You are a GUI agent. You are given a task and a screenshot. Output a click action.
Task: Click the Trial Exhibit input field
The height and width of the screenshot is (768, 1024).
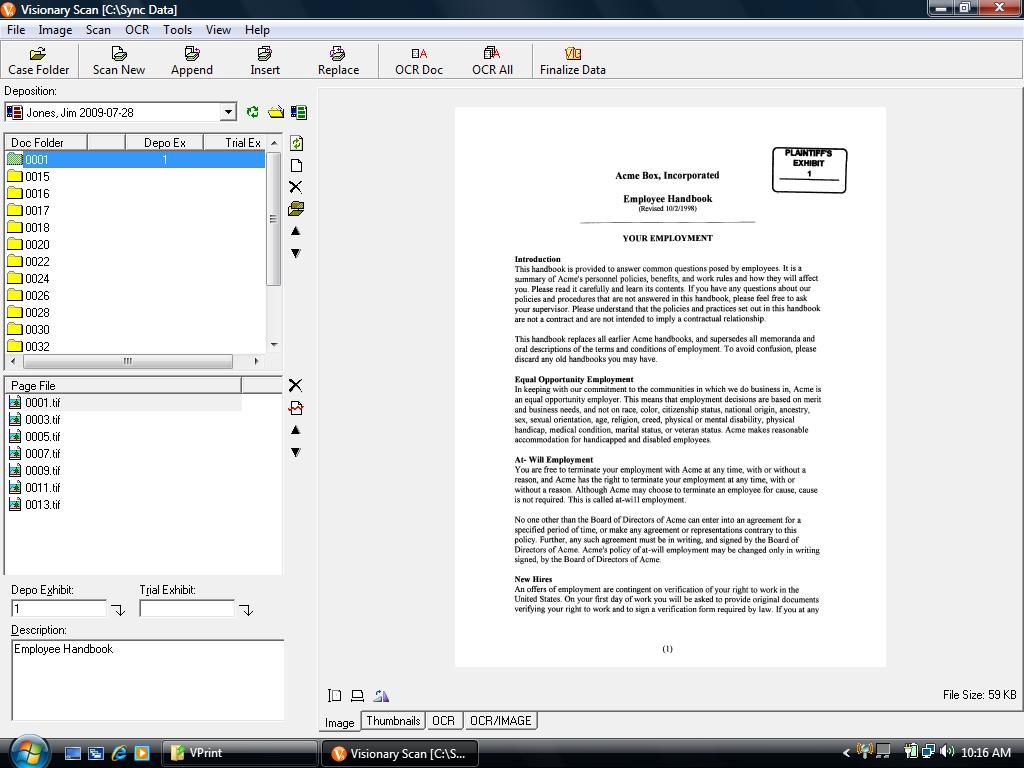click(x=187, y=609)
